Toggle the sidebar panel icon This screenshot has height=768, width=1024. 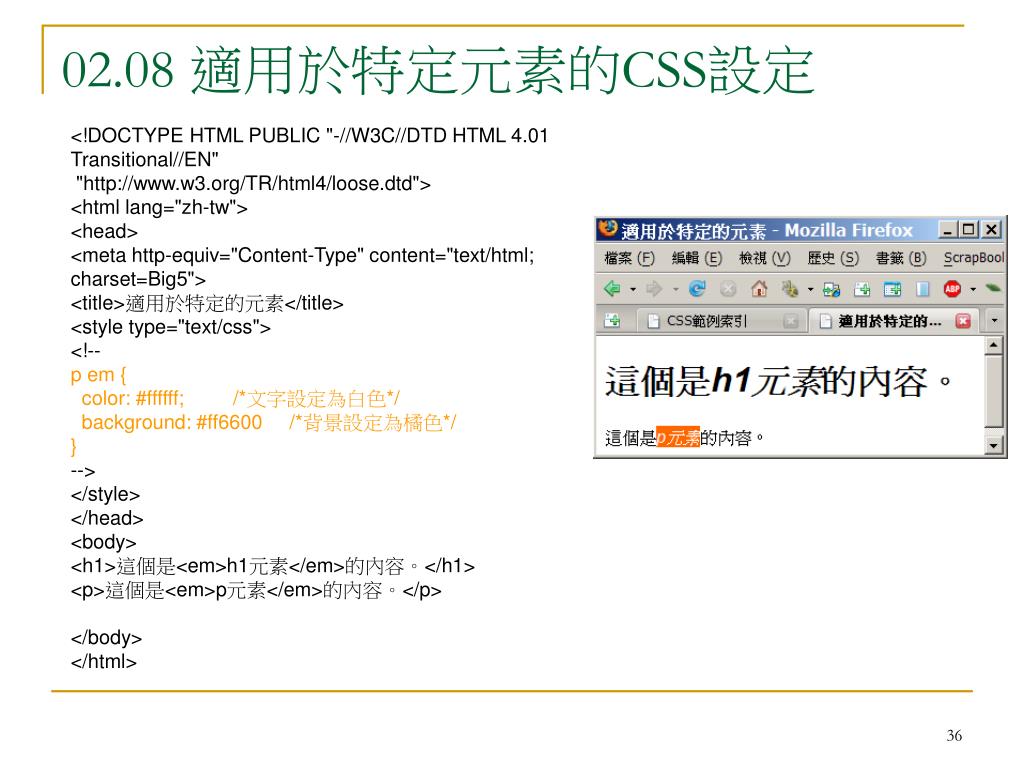point(922,289)
